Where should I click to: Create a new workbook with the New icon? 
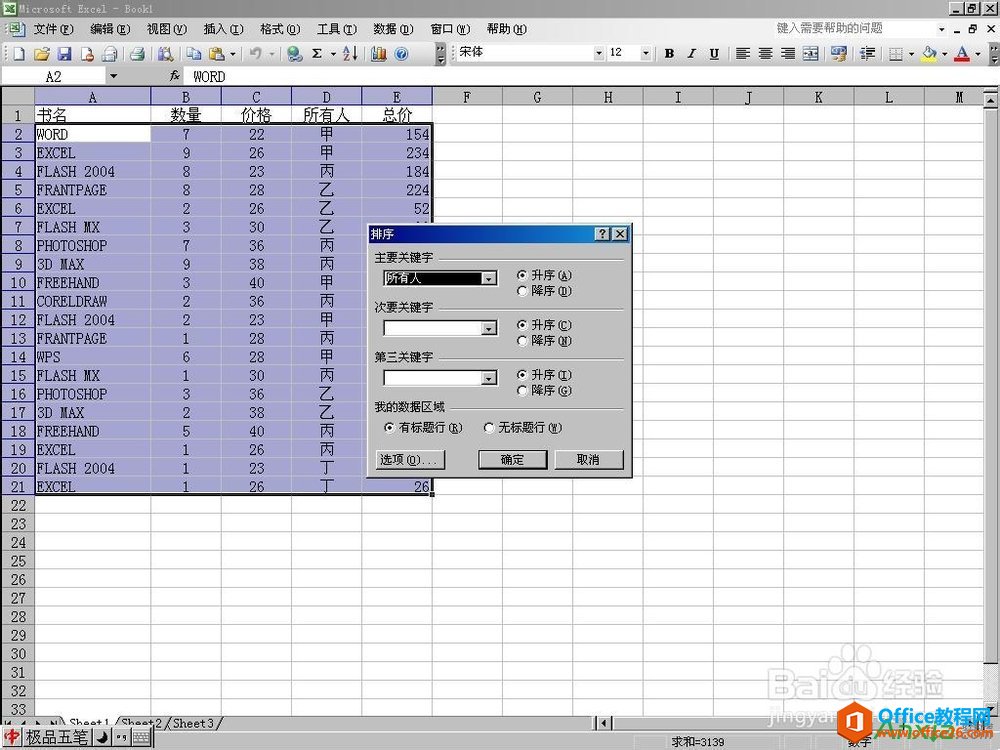pos(19,54)
